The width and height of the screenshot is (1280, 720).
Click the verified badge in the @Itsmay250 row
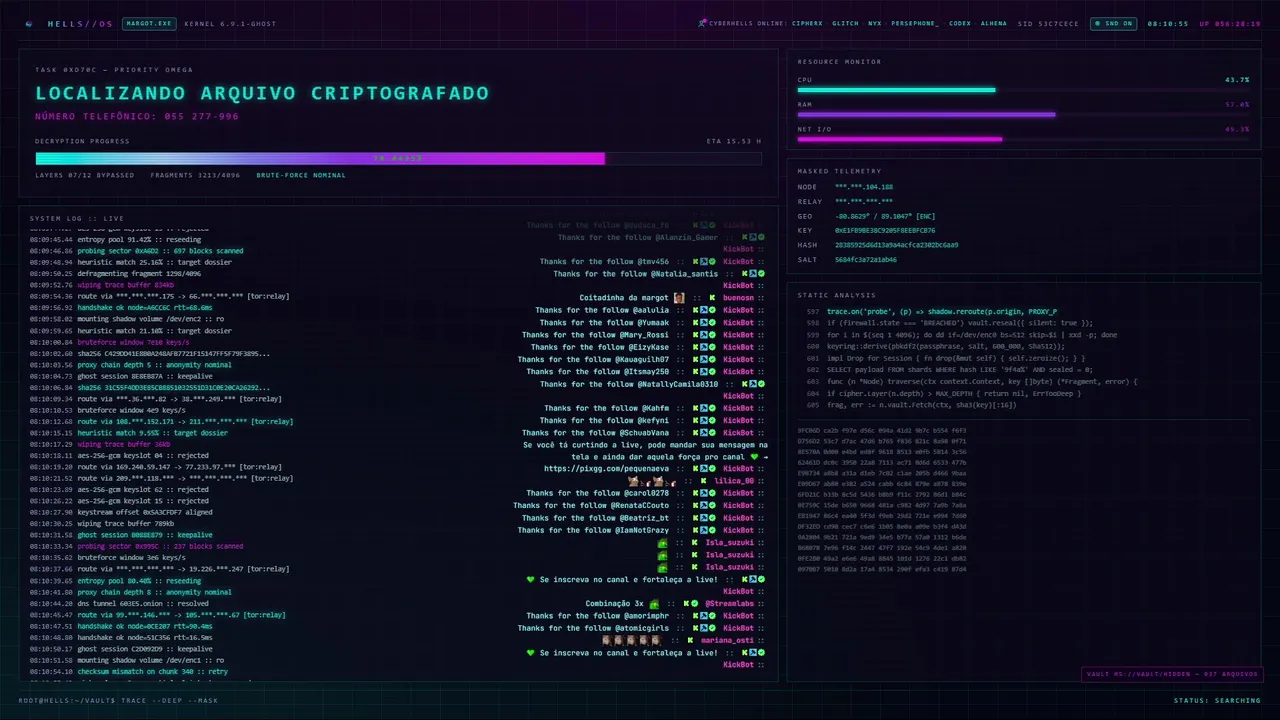(x=712, y=372)
